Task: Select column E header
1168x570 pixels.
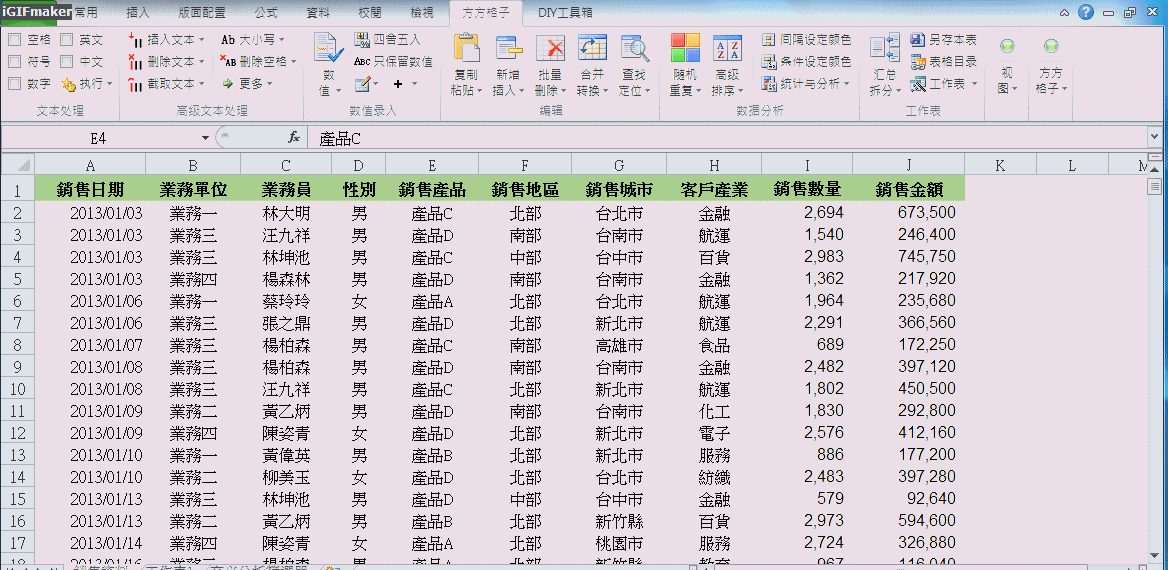Action: [x=432, y=165]
